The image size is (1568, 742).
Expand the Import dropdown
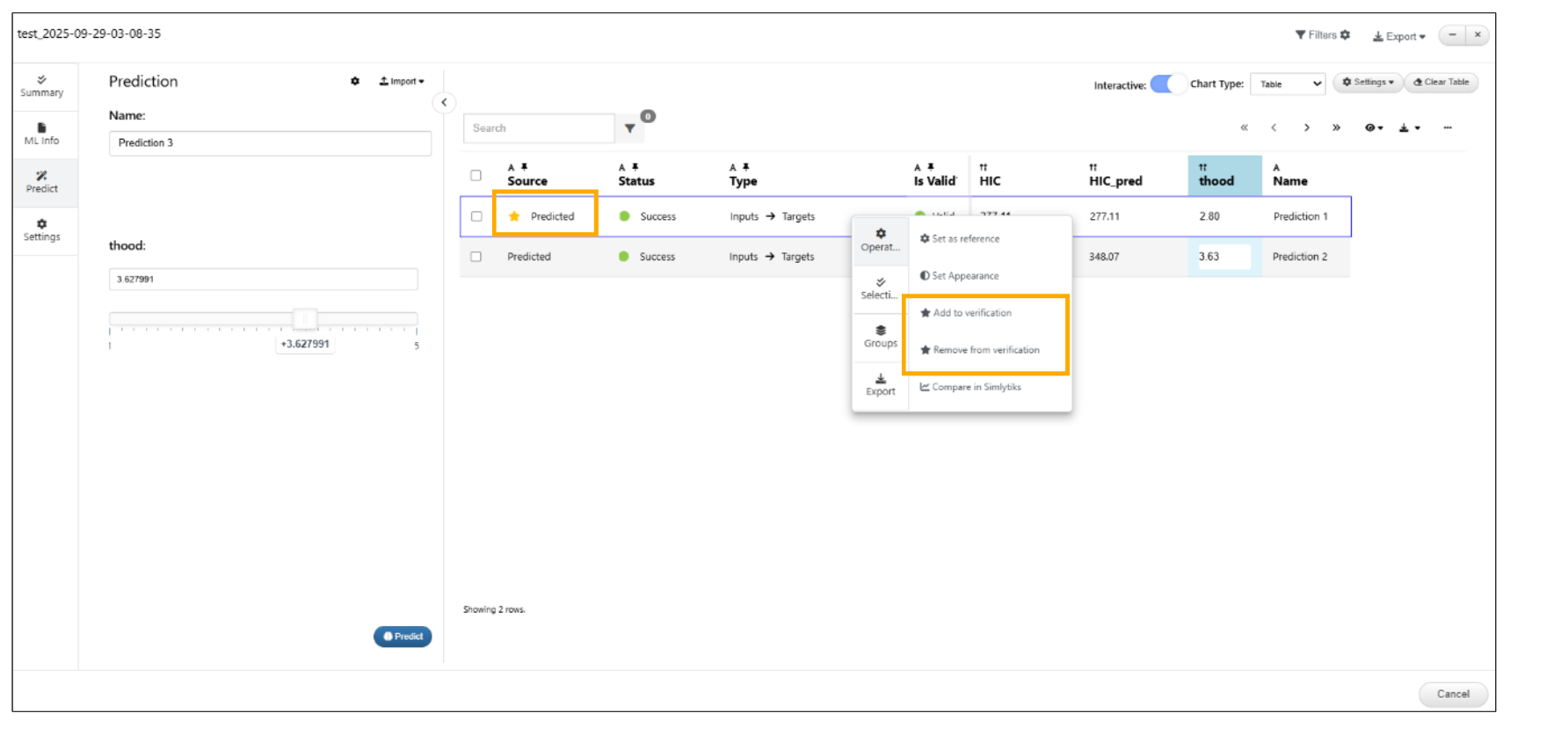(x=402, y=81)
